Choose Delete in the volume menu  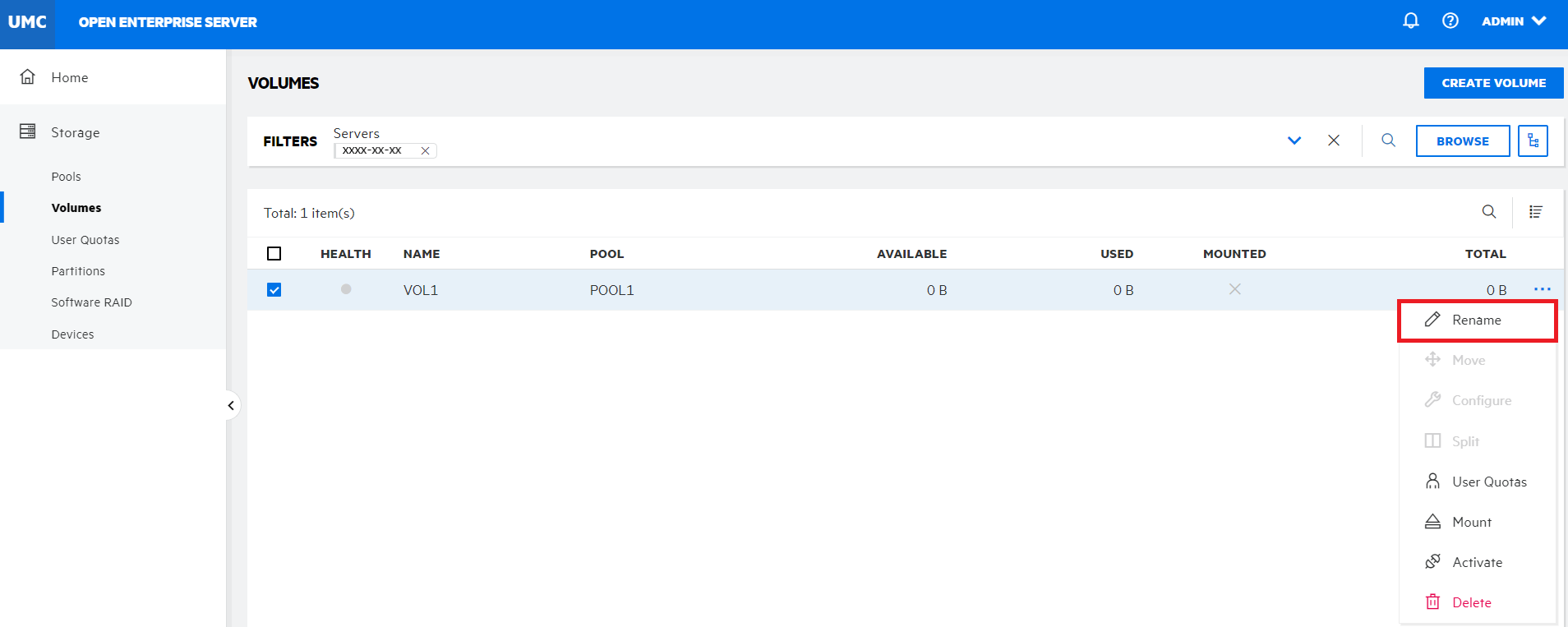1471,602
